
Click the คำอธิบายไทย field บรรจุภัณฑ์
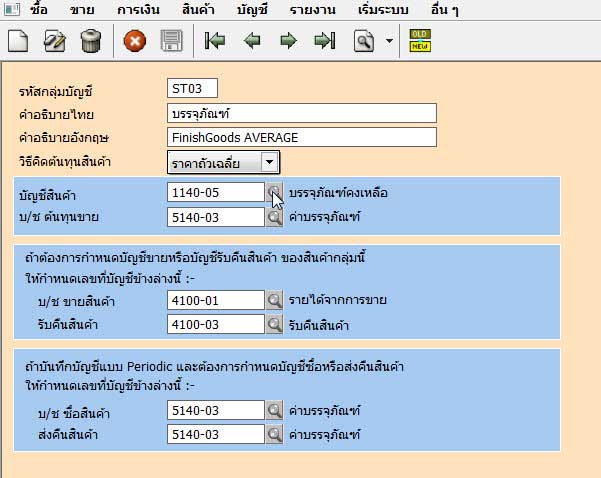point(302,113)
